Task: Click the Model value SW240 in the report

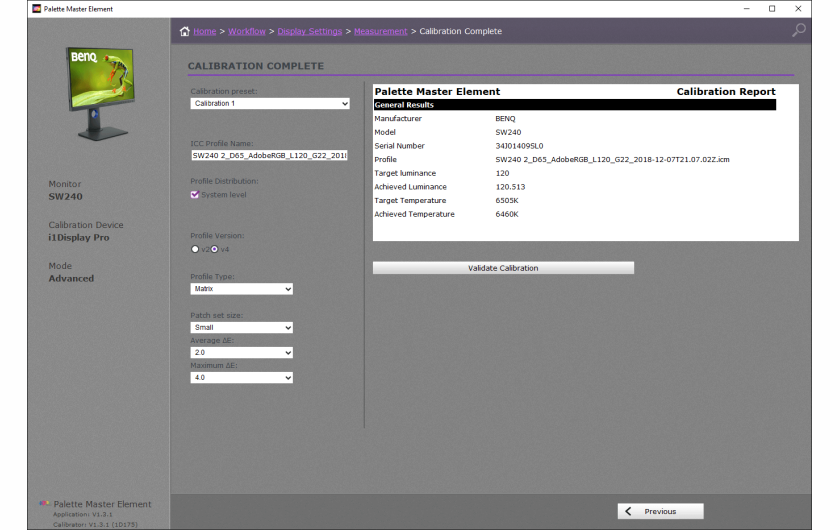Action: [x=508, y=132]
